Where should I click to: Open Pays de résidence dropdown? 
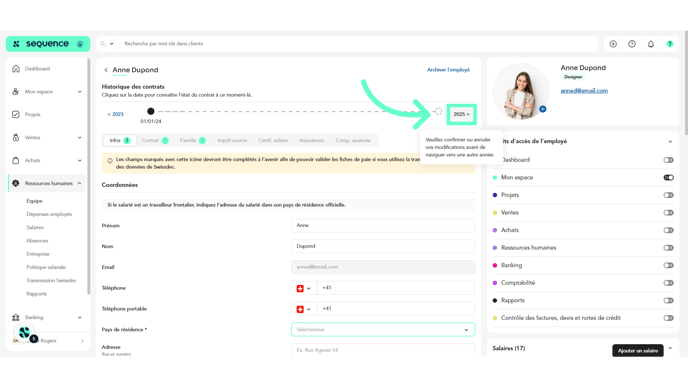coord(383,330)
